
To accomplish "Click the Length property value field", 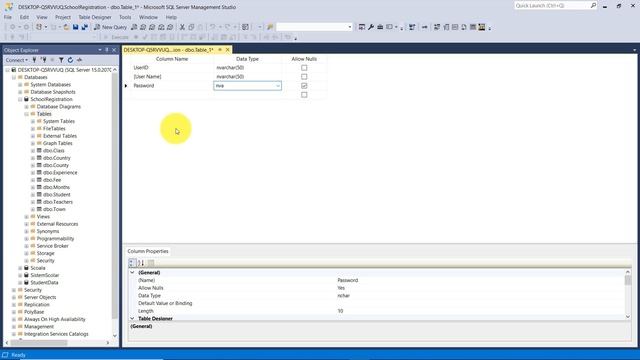I will pos(480,311).
